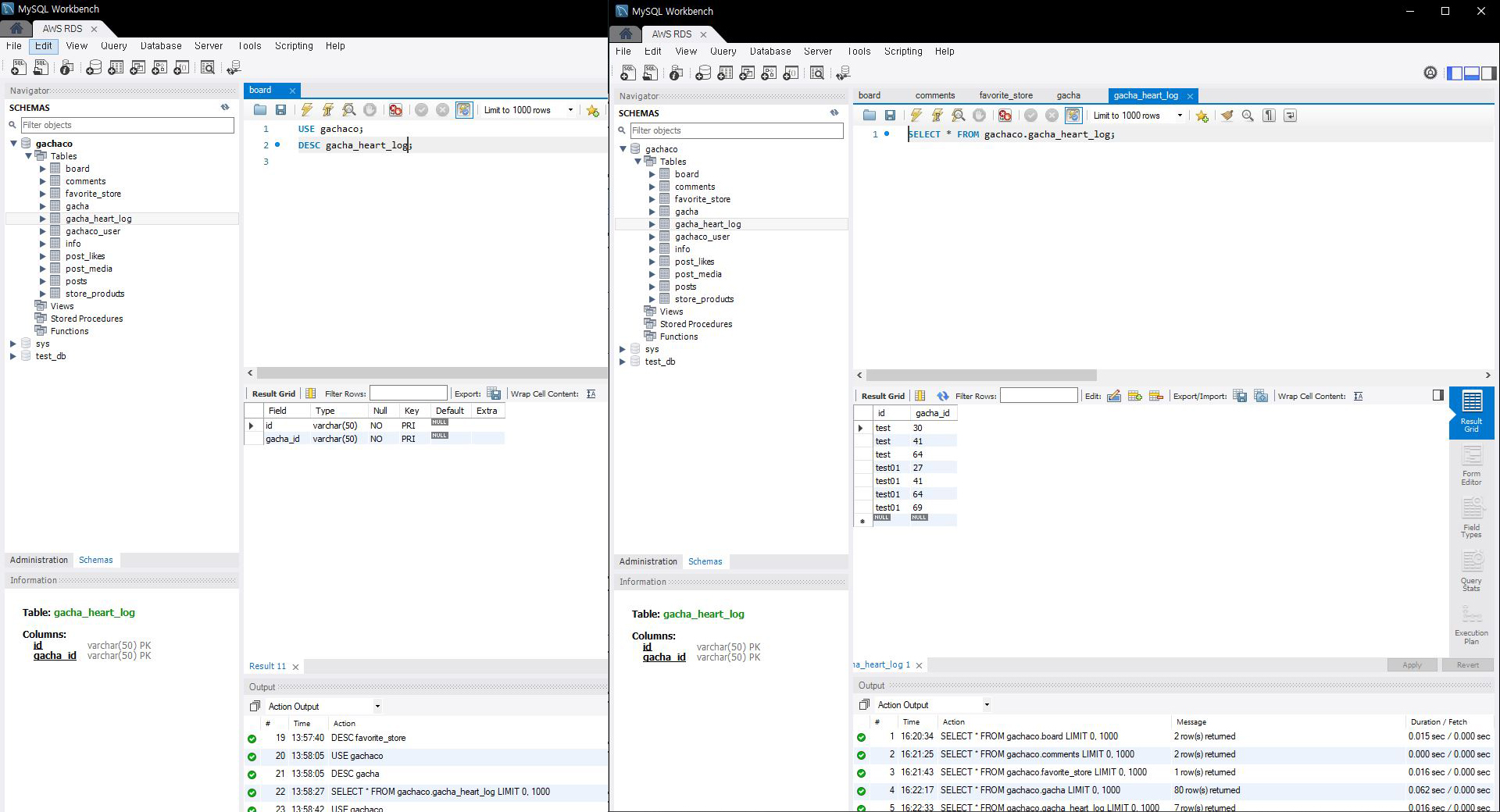The height and width of the screenshot is (812, 1500).
Task: Toggle the result side panel in the right window
Action: (1438, 395)
